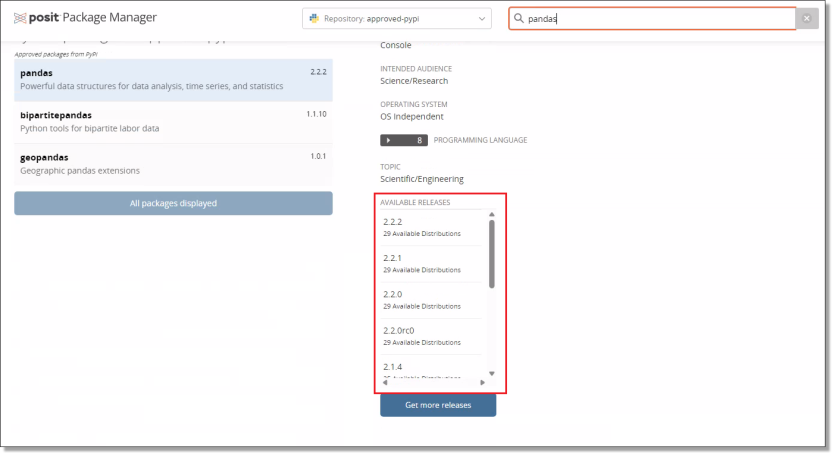
Task: Click the All packages displayed button
Action: pos(173,203)
